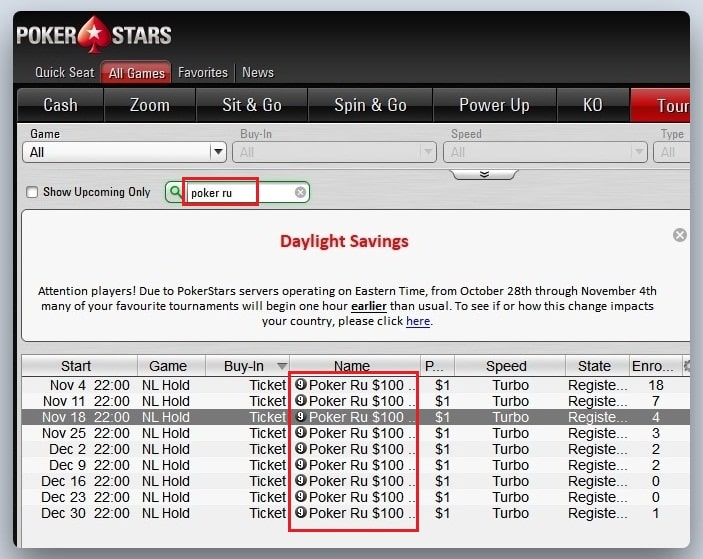
Task: Select the Dec 2 22:00 tournament row
Action: [x=356, y=449]
